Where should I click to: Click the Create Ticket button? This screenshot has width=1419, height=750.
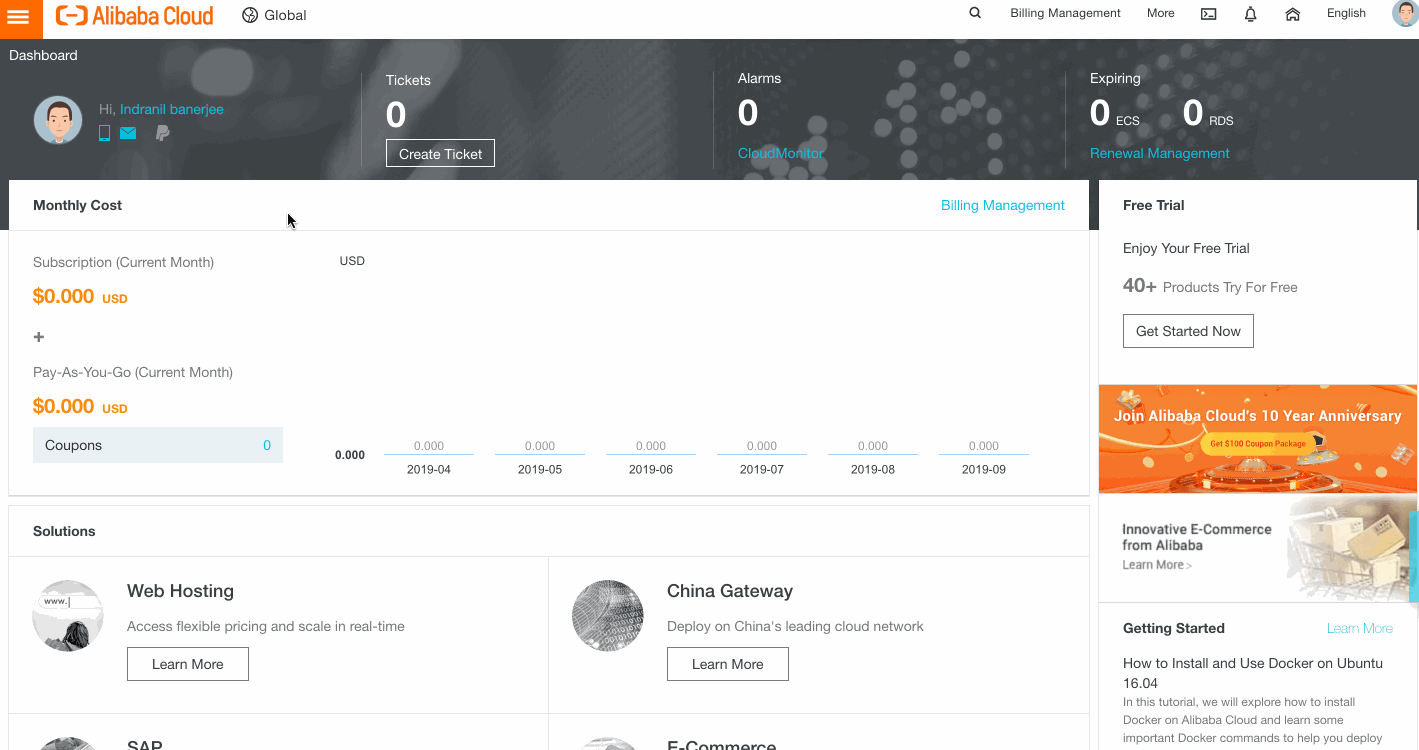coord(440,153)
